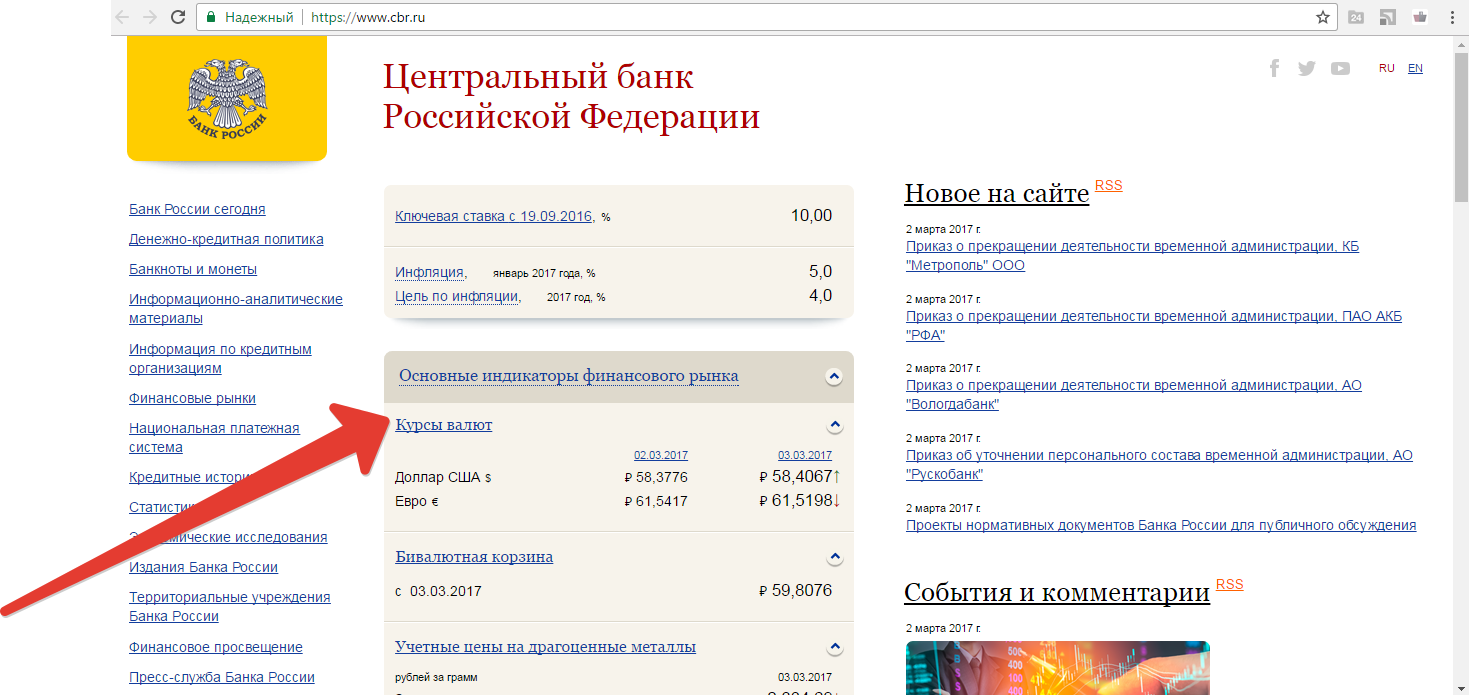Click 'Ключевая ставка с 19.09.2016' link
Viewport: 1469px width, 695px height.
point(495,216)
